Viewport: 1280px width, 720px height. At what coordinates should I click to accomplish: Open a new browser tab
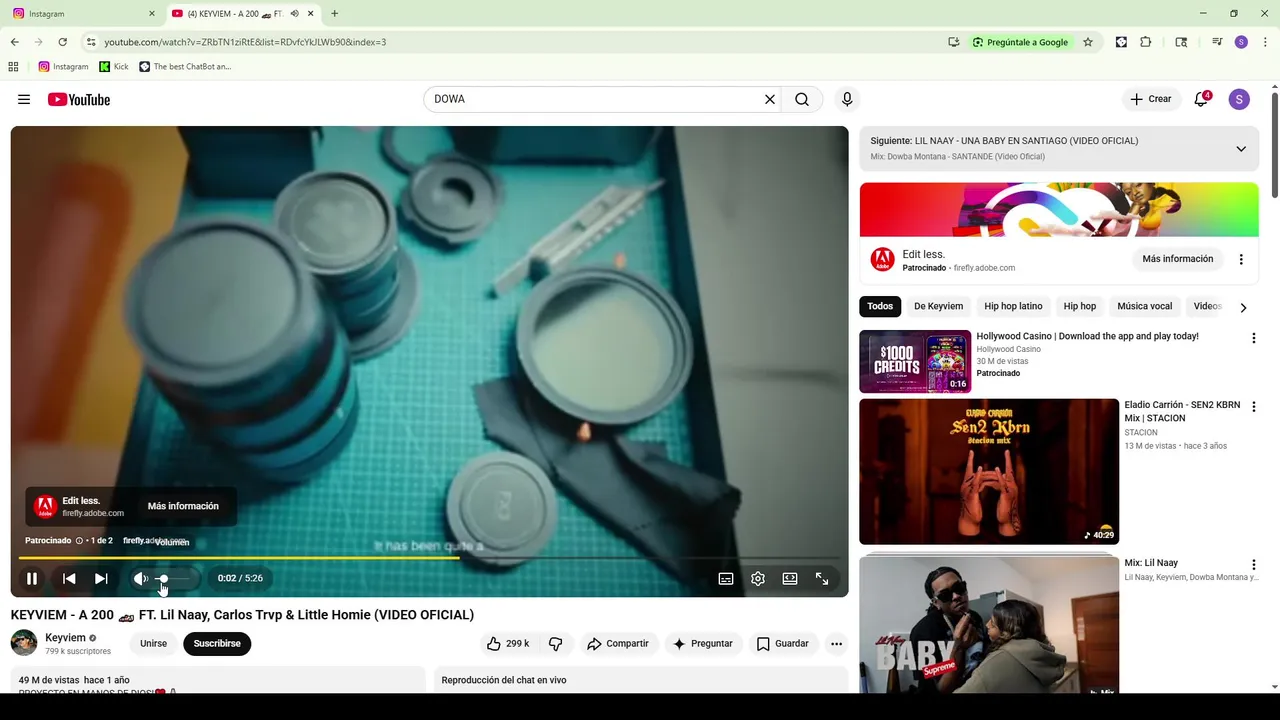click(334, 14)
